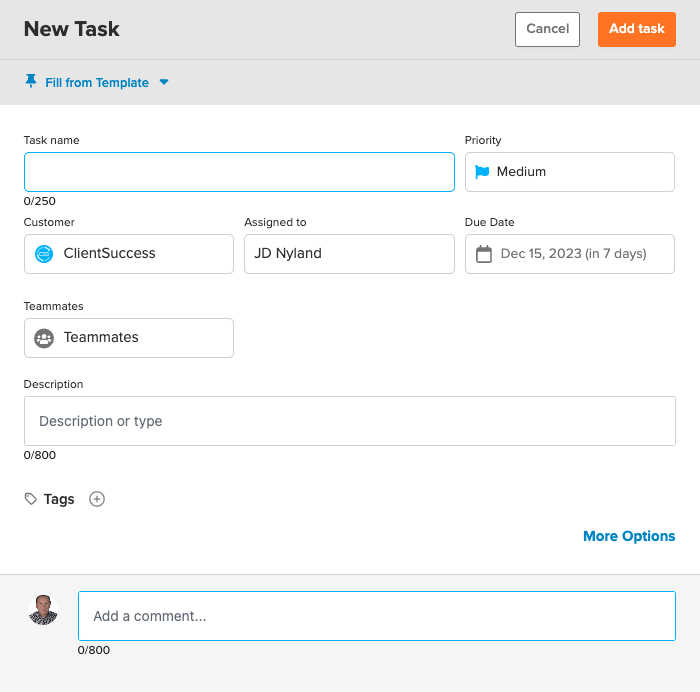Open the More Options link
The width and height of the screenshot is (700, 692).
[x=629, y=536]
